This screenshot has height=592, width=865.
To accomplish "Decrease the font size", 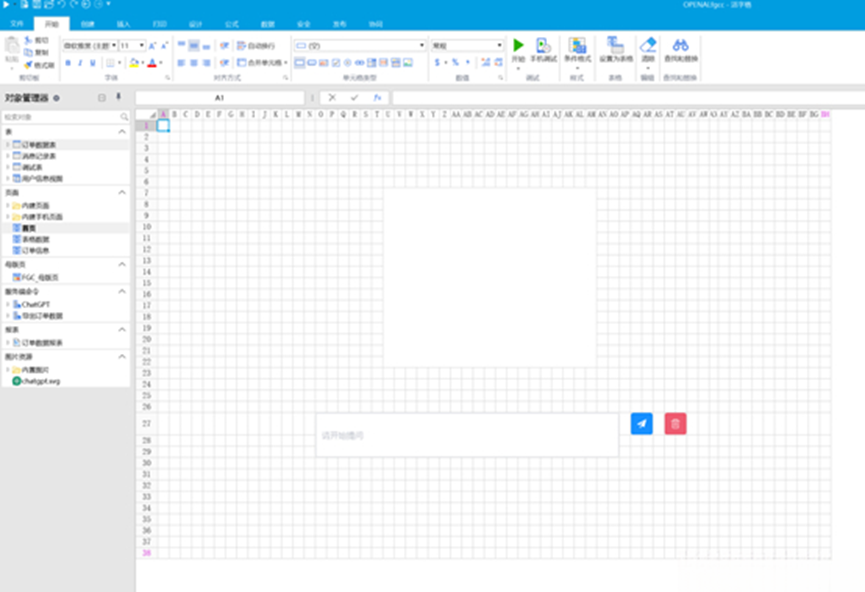I will [x=164, y=46].
